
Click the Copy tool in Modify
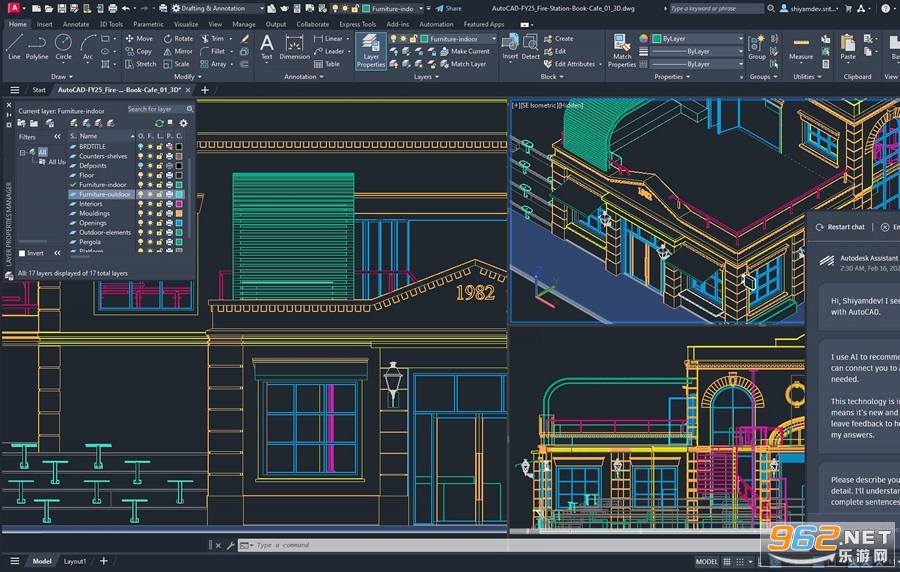point(139,51)
